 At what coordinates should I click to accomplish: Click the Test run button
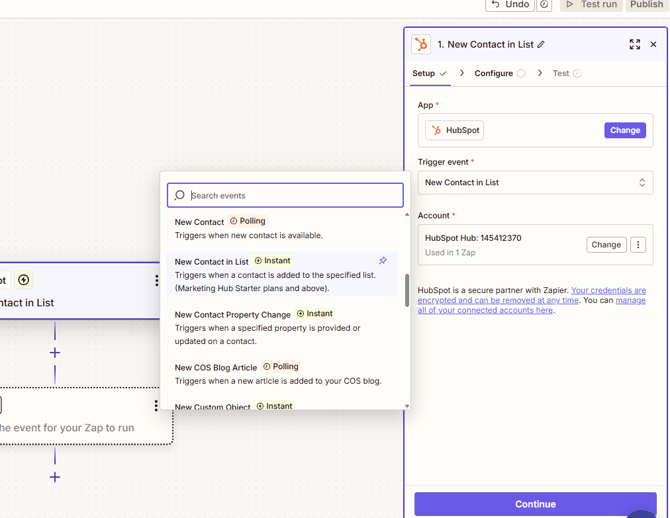click(591, 5)
